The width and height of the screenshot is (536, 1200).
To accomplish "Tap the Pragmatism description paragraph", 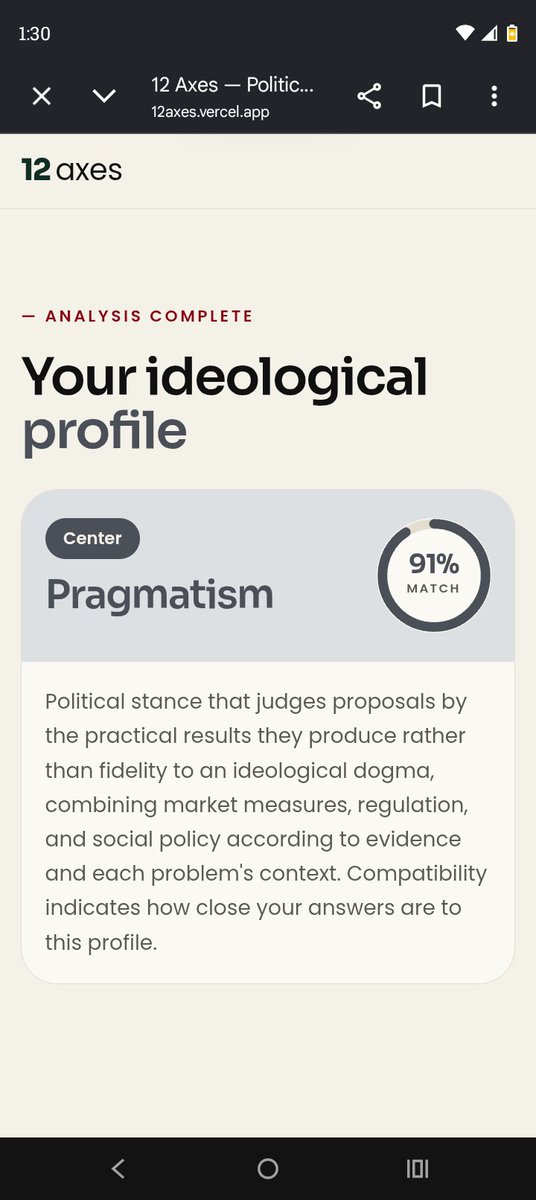I will tap(266, 822).
